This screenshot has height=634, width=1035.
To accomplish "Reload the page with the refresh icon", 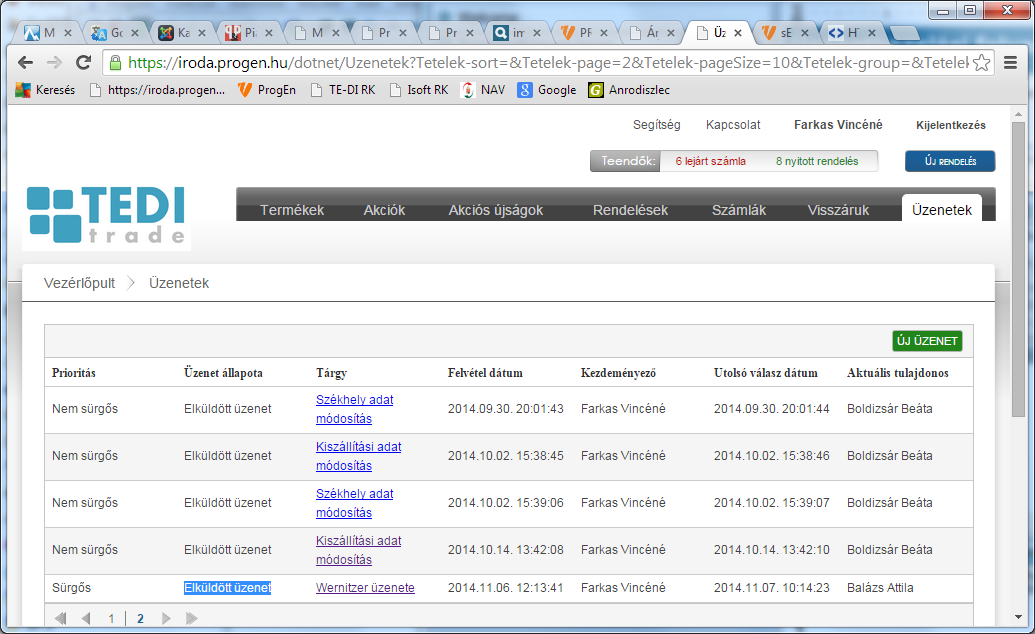I will (83, 63).
